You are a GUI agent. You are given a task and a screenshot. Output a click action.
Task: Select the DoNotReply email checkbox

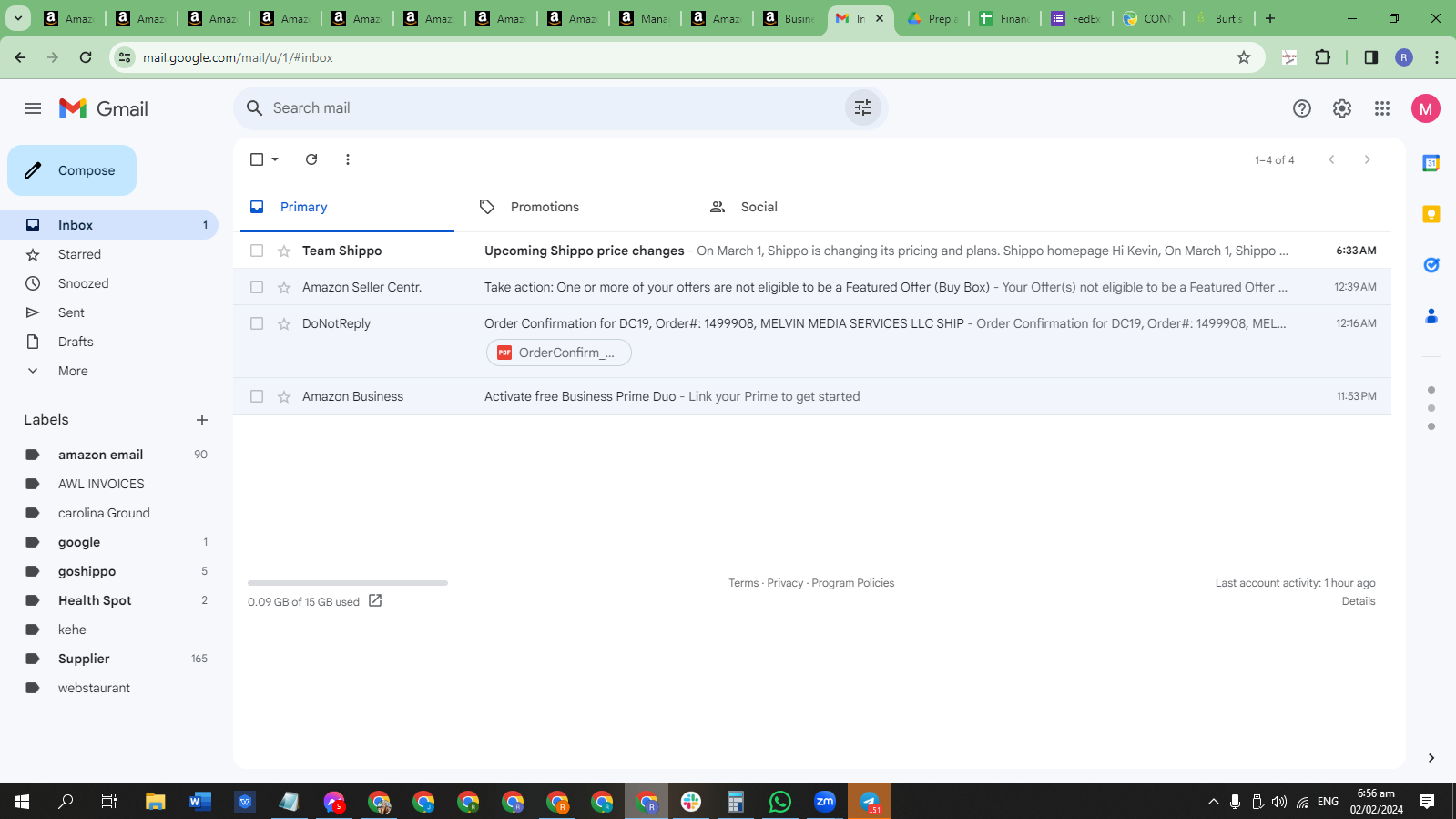point(257,323)
